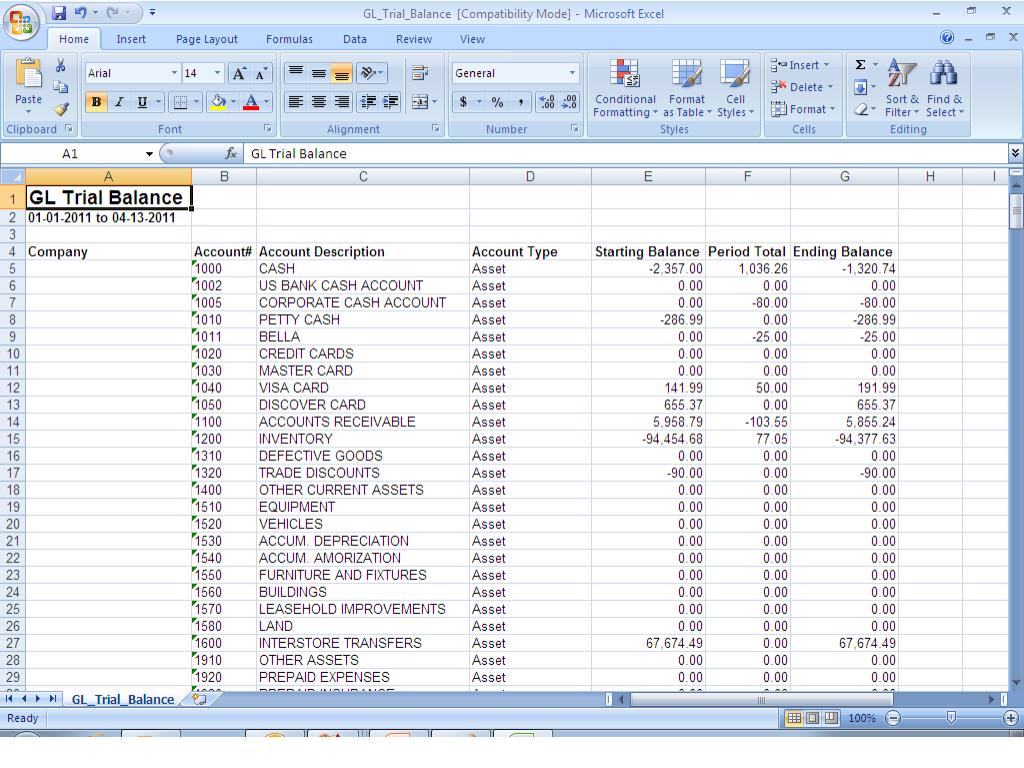Switch to the View tab
Viewport: 1024px width, 768px height.
coord(472,39)
